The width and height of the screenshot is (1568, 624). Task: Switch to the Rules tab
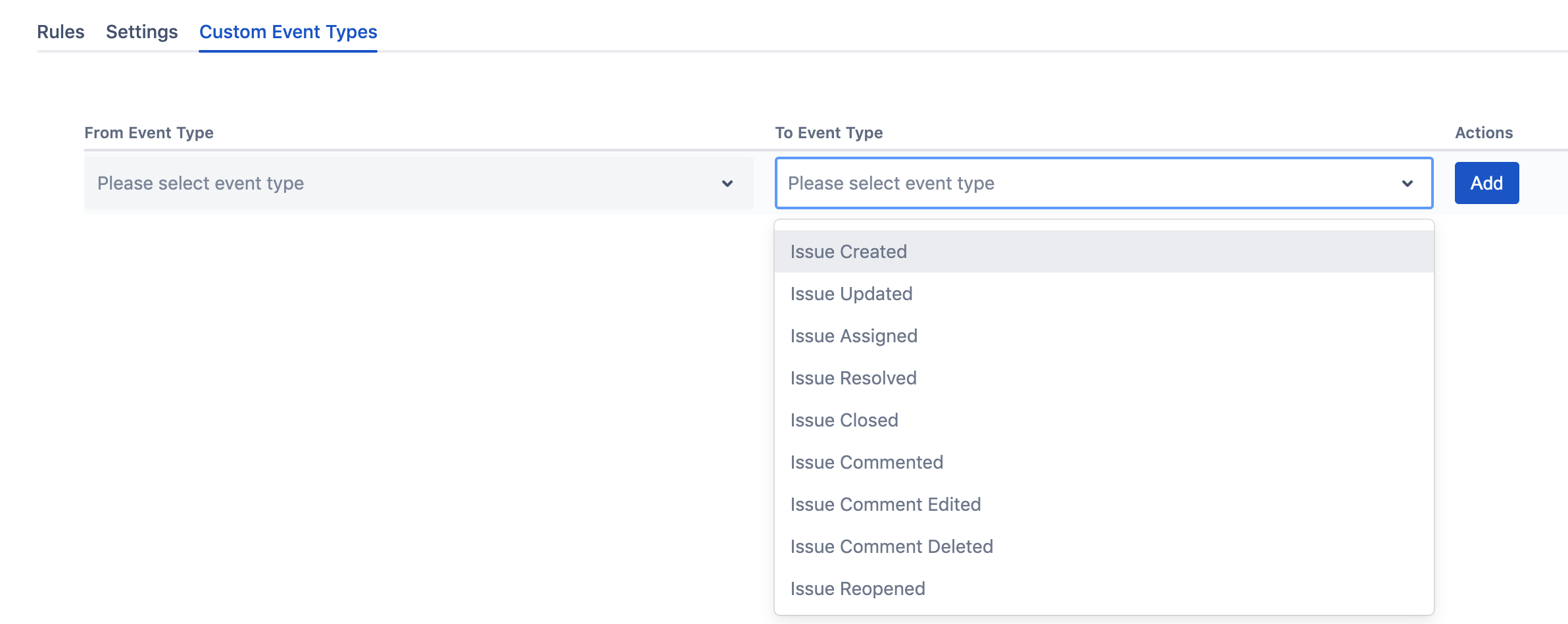point(61,31)
